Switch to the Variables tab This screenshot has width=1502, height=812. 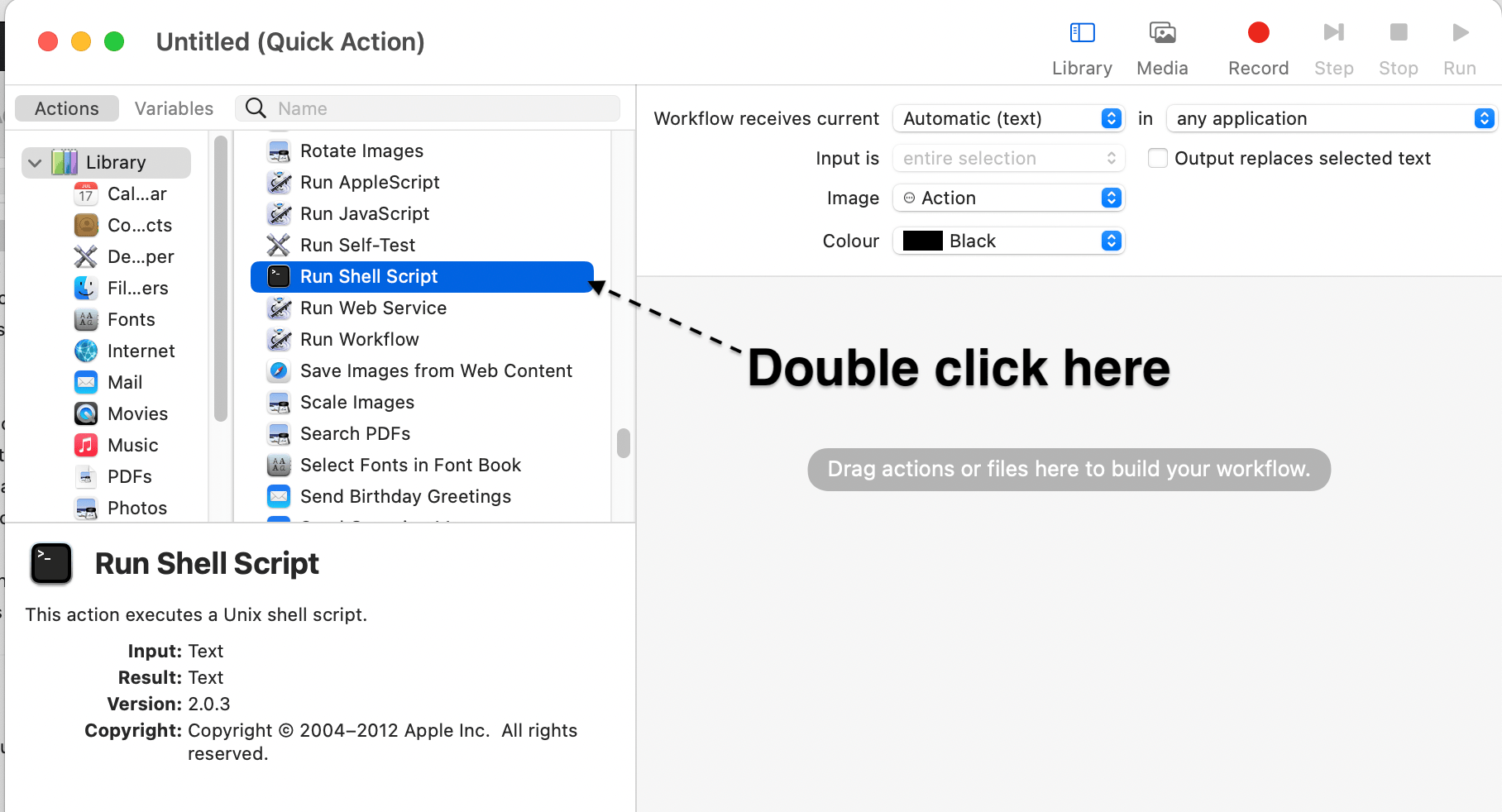[174, 109]
